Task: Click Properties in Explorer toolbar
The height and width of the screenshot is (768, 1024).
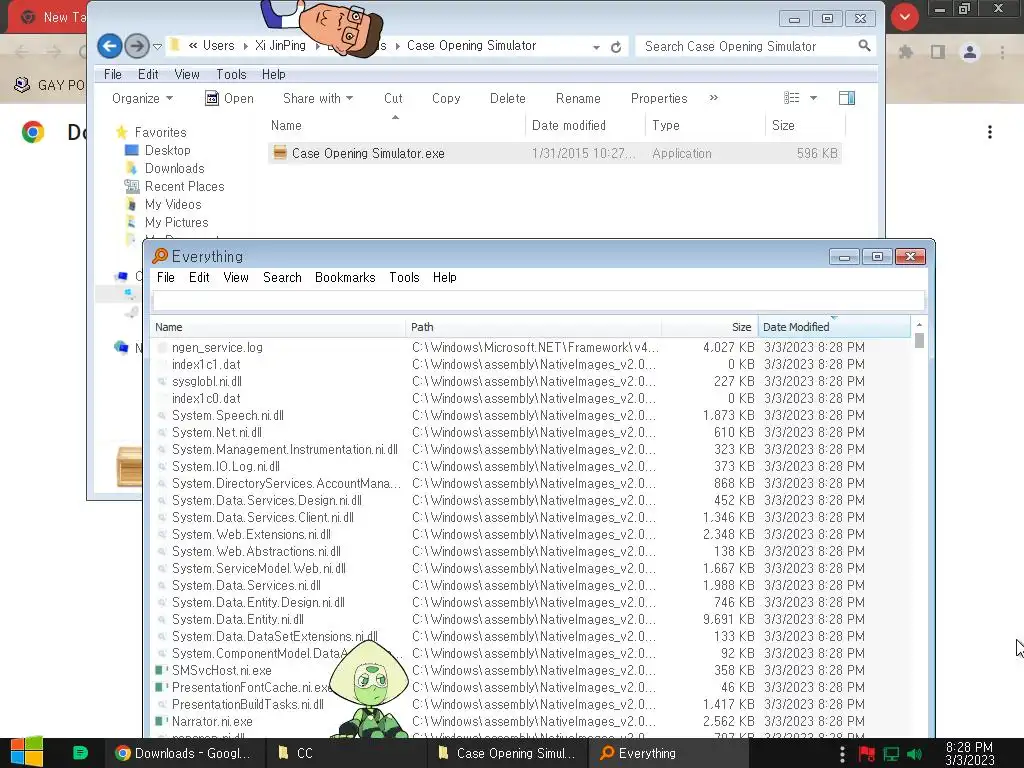Action: pyautogui.click(x=659, y=98)
